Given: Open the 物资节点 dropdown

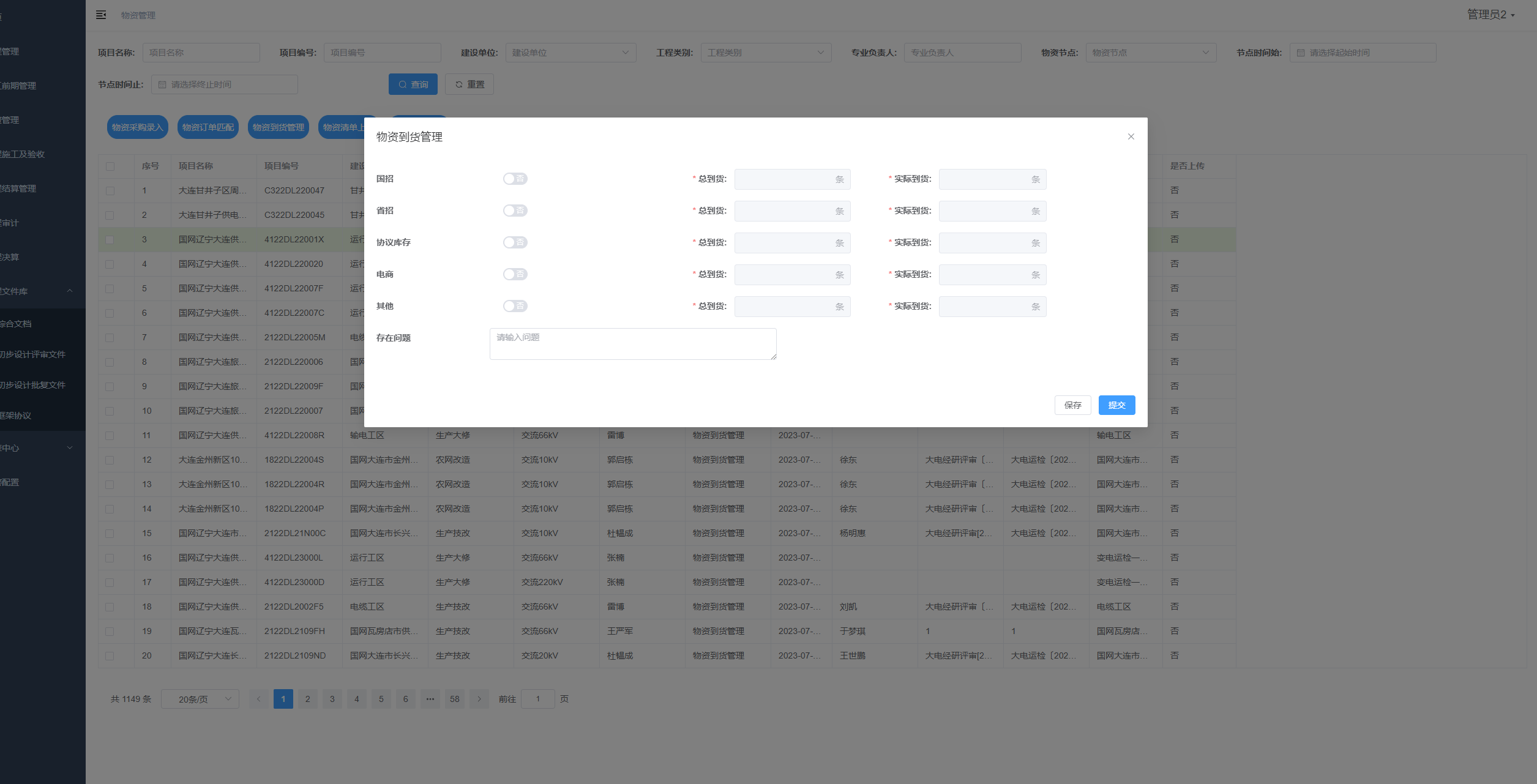Looking at the screenshot, I should pyautogui.click(x=1151, y=53).
